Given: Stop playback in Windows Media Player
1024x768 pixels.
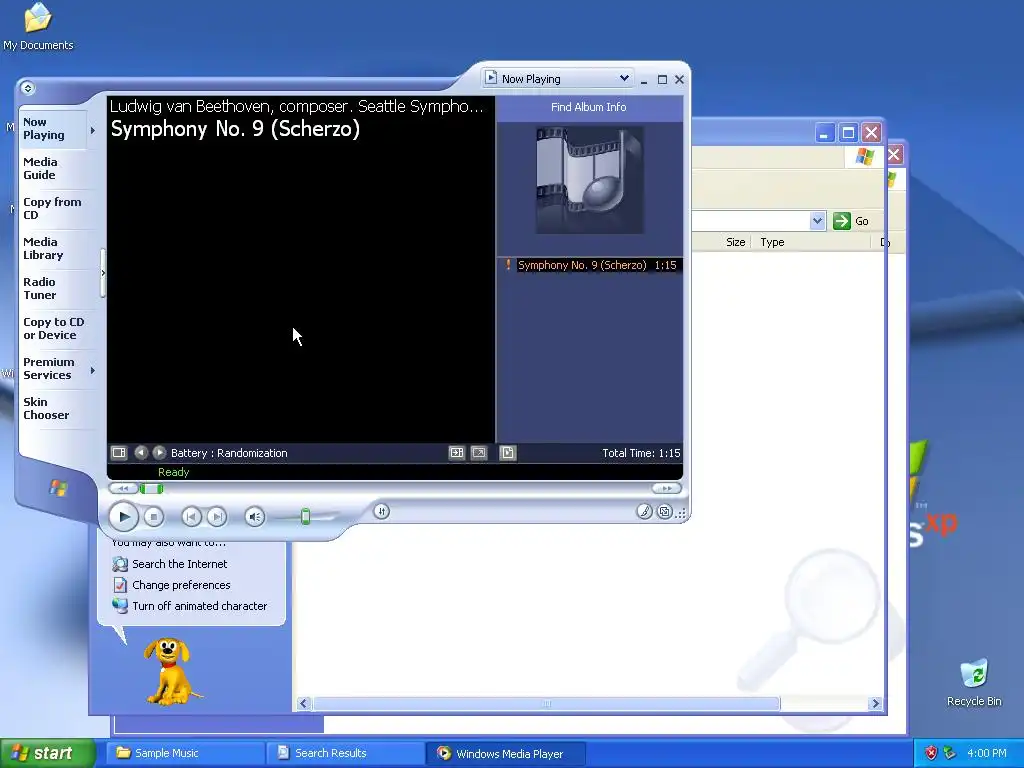Looking at the screenshot, I should pos(153,517).
